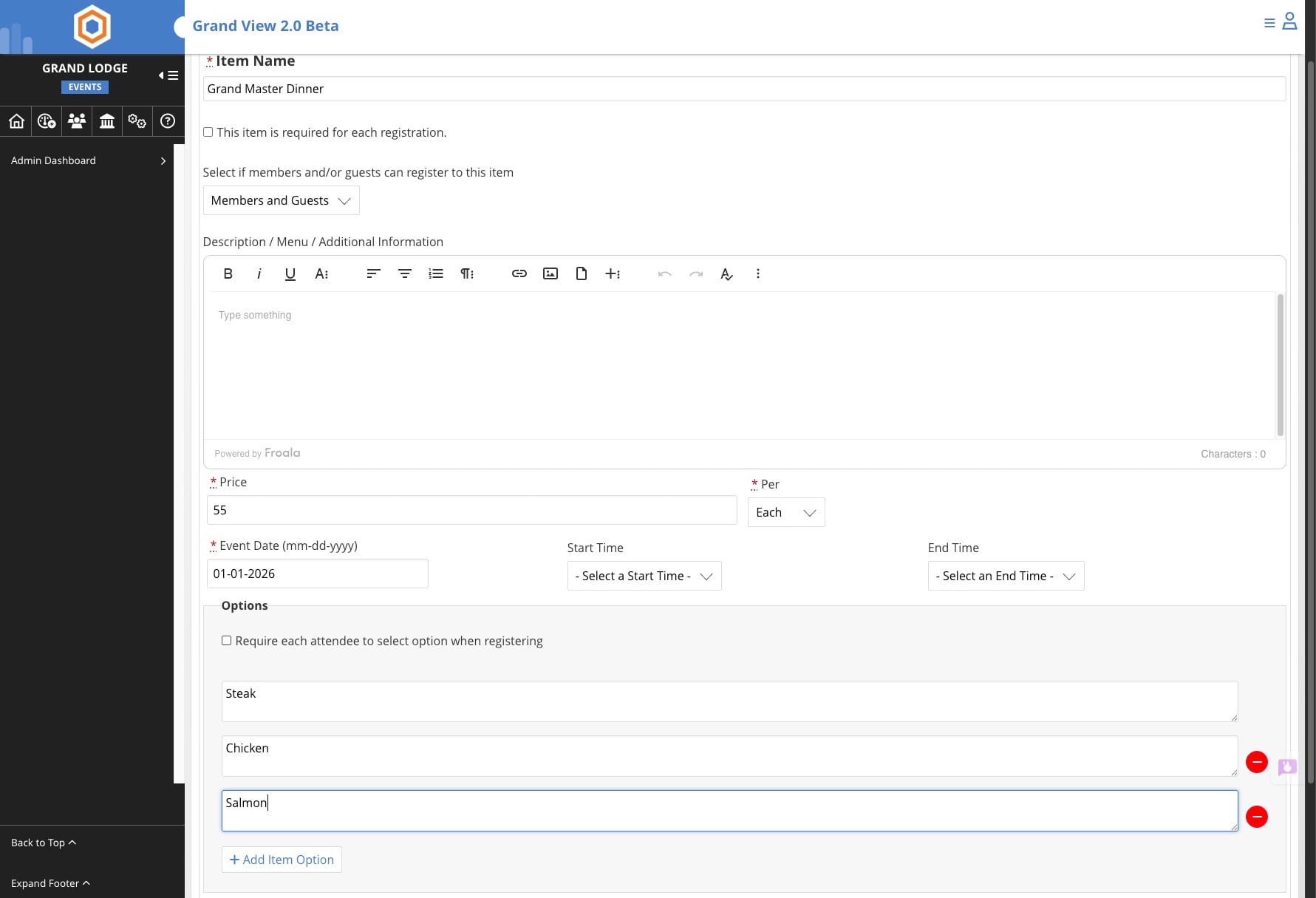Undo last edit in the description editor
Screen dimensions: 1316x898
[664, 273]
